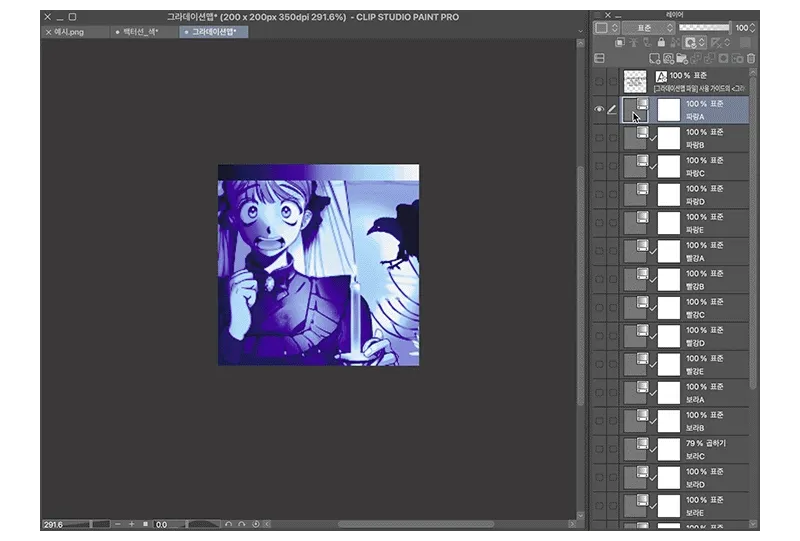
Task: Click the layer list scroll-up arrow
Action: coord(753,73)
